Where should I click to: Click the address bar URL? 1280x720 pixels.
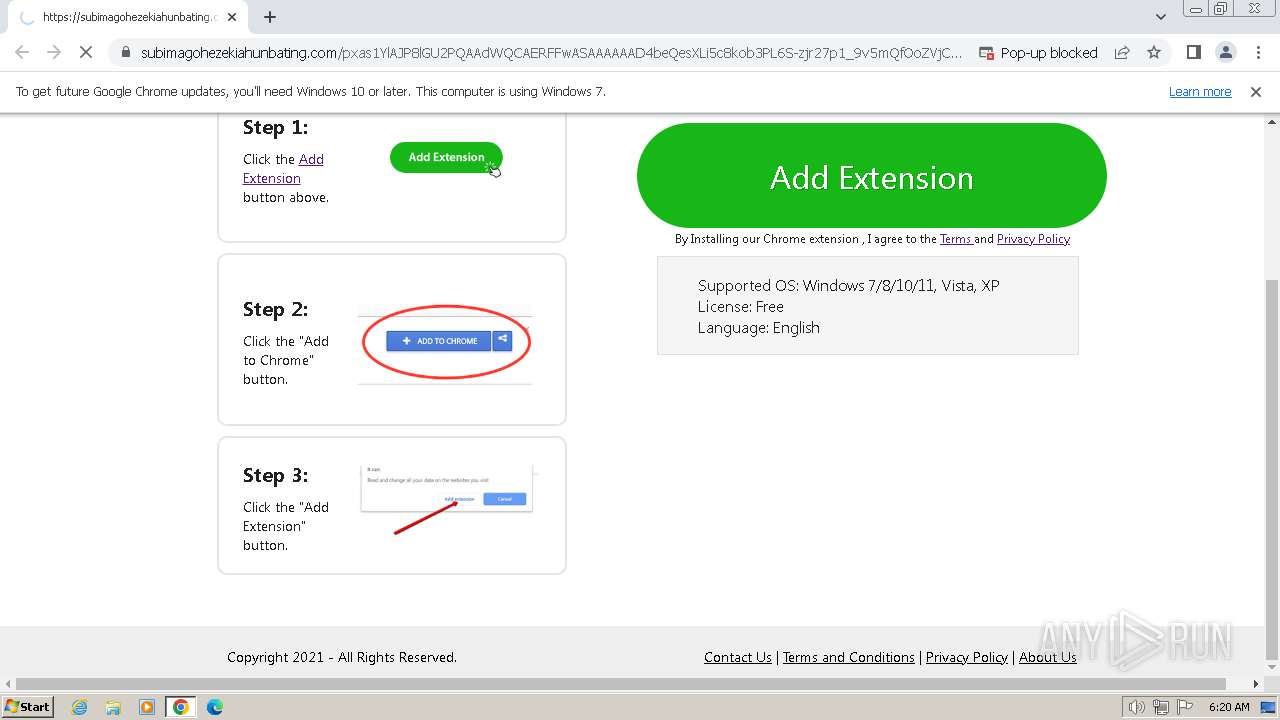(x=551, y=52)
